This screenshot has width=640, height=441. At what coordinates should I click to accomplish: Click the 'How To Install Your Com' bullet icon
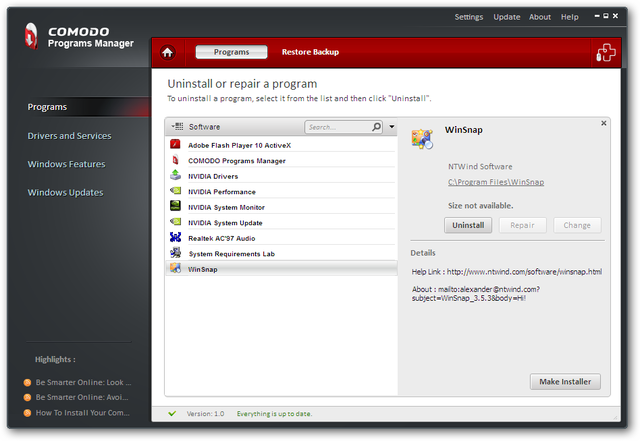pos(27,413)
